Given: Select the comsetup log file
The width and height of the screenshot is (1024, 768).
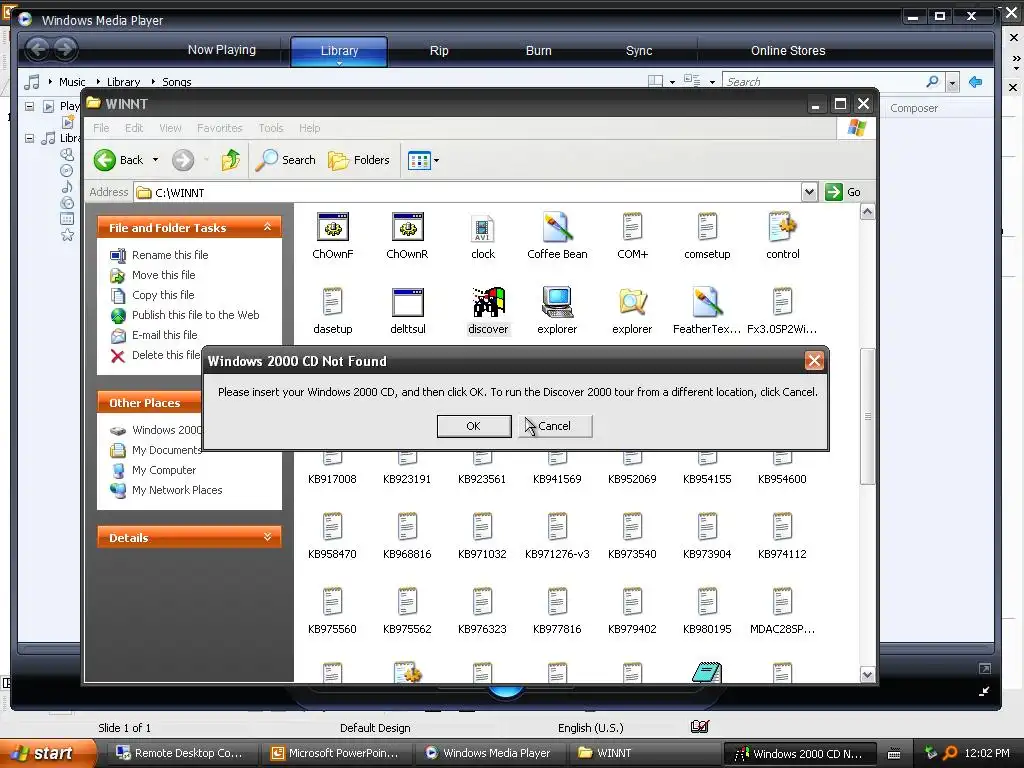Looking at the screenshot, I should tap(707, 228).
